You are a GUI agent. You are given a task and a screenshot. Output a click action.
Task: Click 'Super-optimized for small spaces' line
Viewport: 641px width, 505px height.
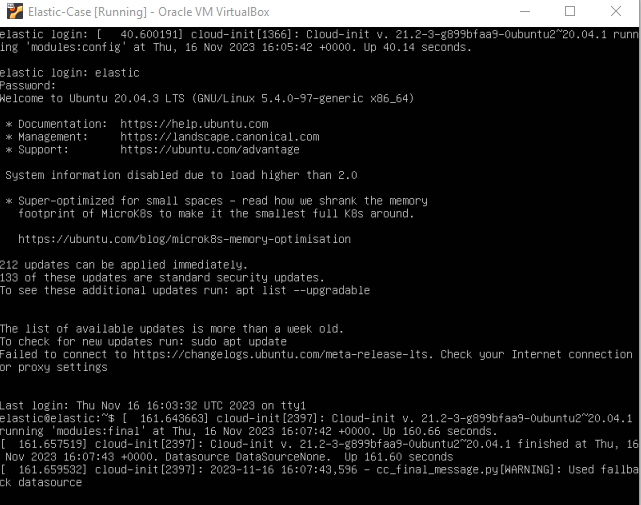(x=216, y=201)
